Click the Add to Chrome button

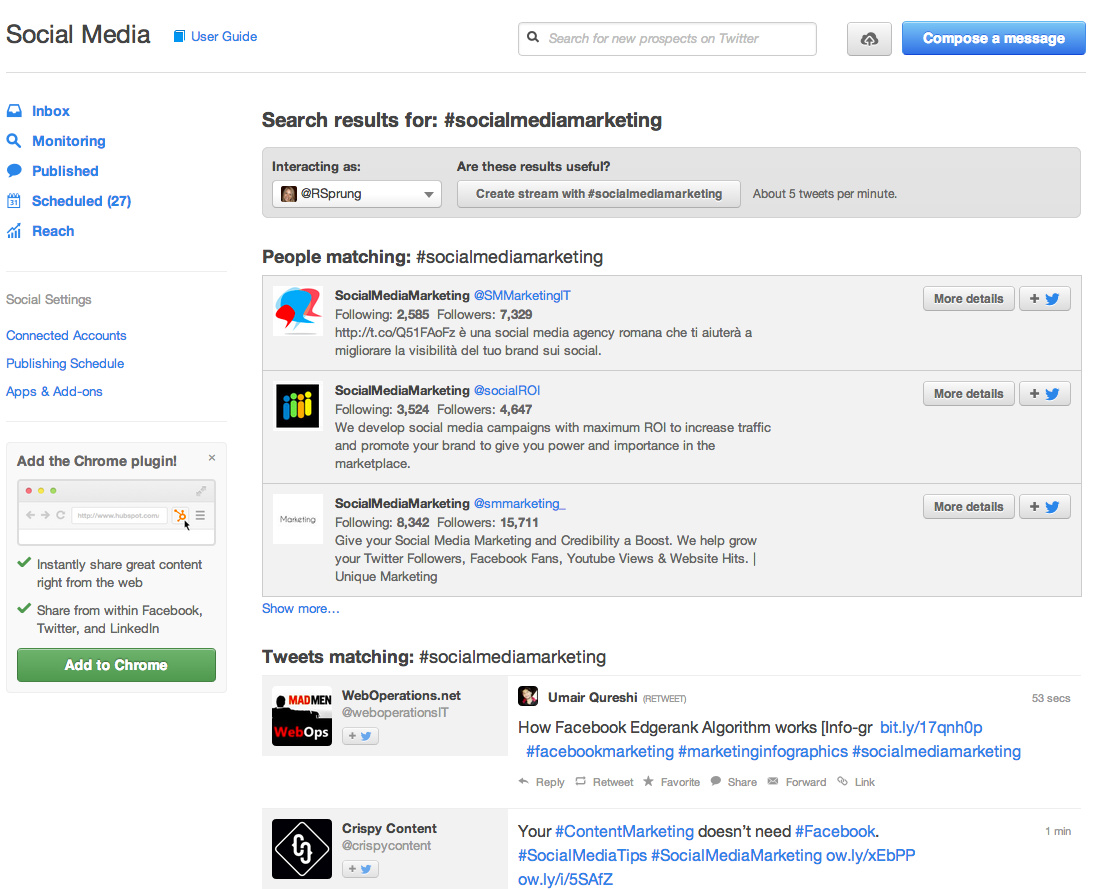click(117, 665)
